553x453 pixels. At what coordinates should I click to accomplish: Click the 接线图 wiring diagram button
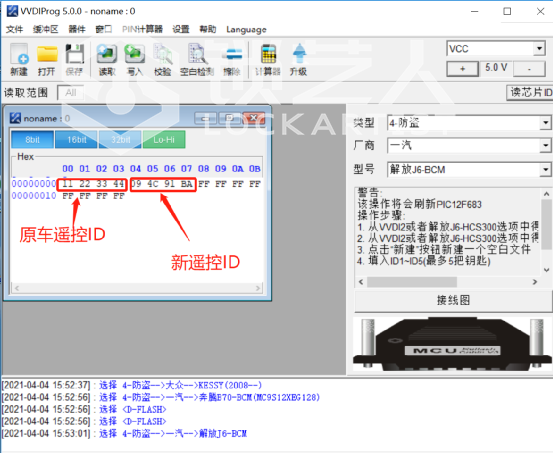[453, 301]
